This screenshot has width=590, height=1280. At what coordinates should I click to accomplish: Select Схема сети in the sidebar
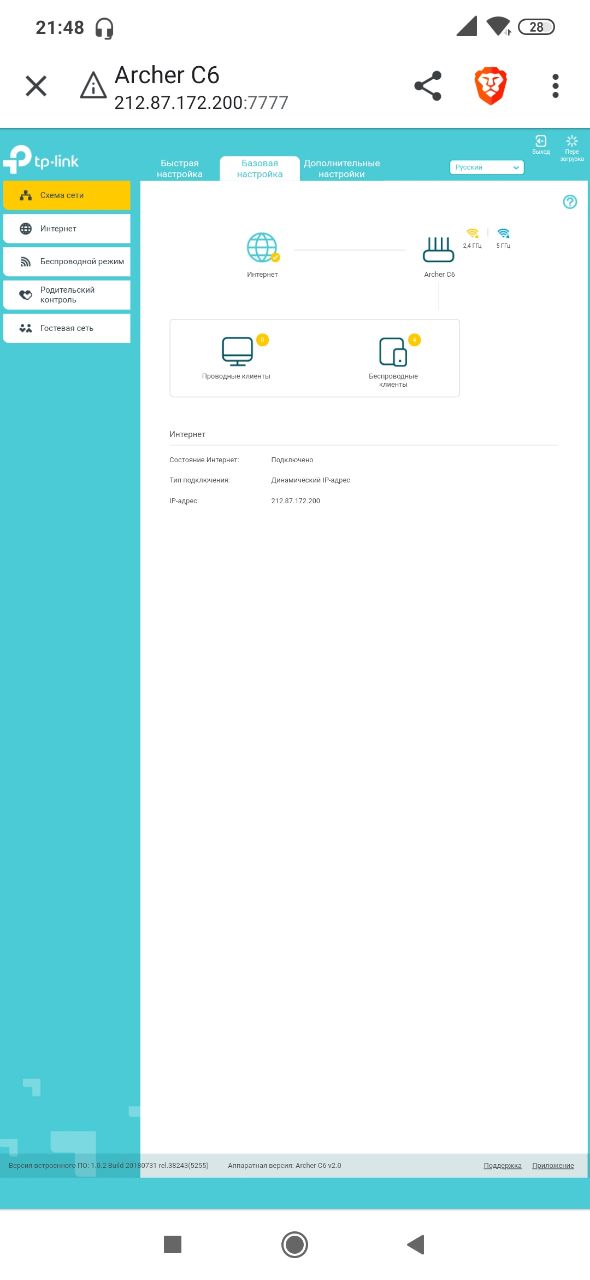(67, 196)
